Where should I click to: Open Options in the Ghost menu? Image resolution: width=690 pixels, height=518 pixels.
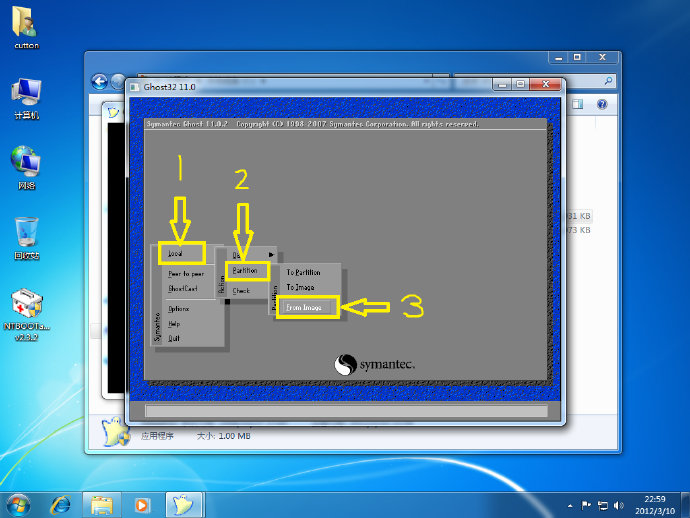[x=179, y=309]
